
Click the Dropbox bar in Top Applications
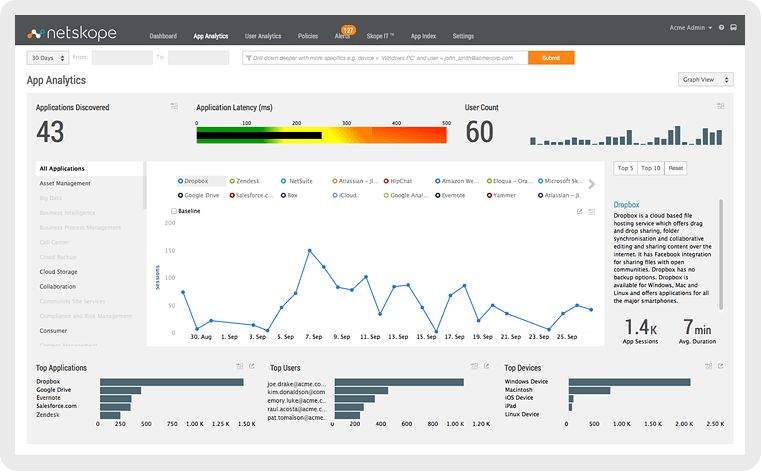coord(172,383)
